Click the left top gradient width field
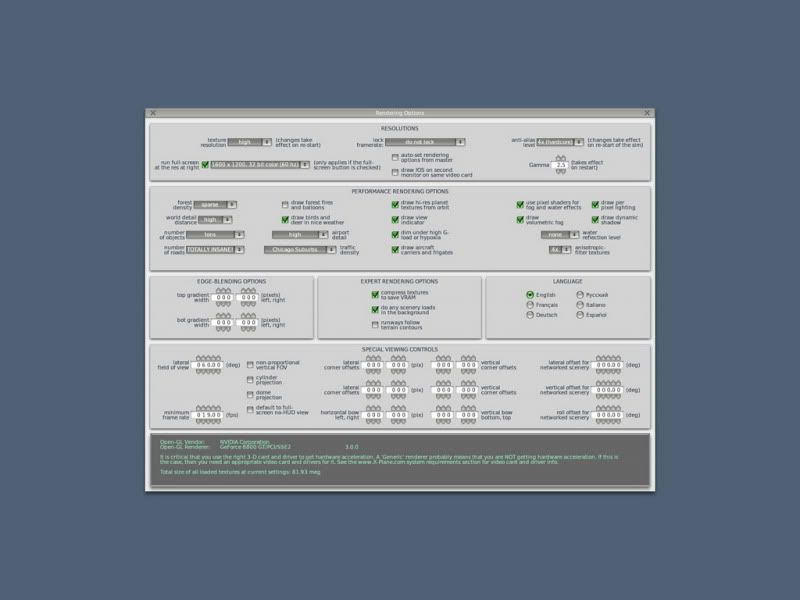Screen dimensions: 800x600 [x=223, y=297]
